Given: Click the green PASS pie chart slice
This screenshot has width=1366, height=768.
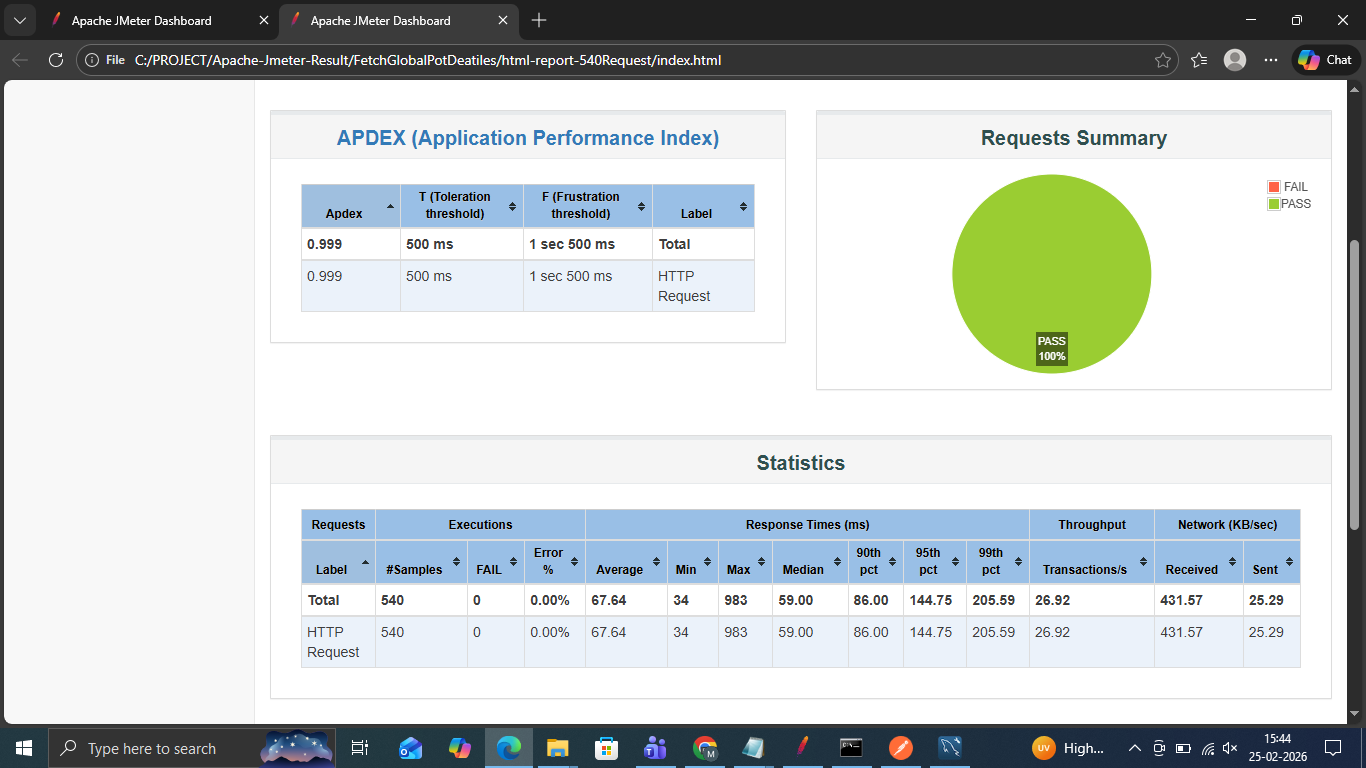Looking at the screenshot, I should pyautogui.click(x=1051, y=260).
